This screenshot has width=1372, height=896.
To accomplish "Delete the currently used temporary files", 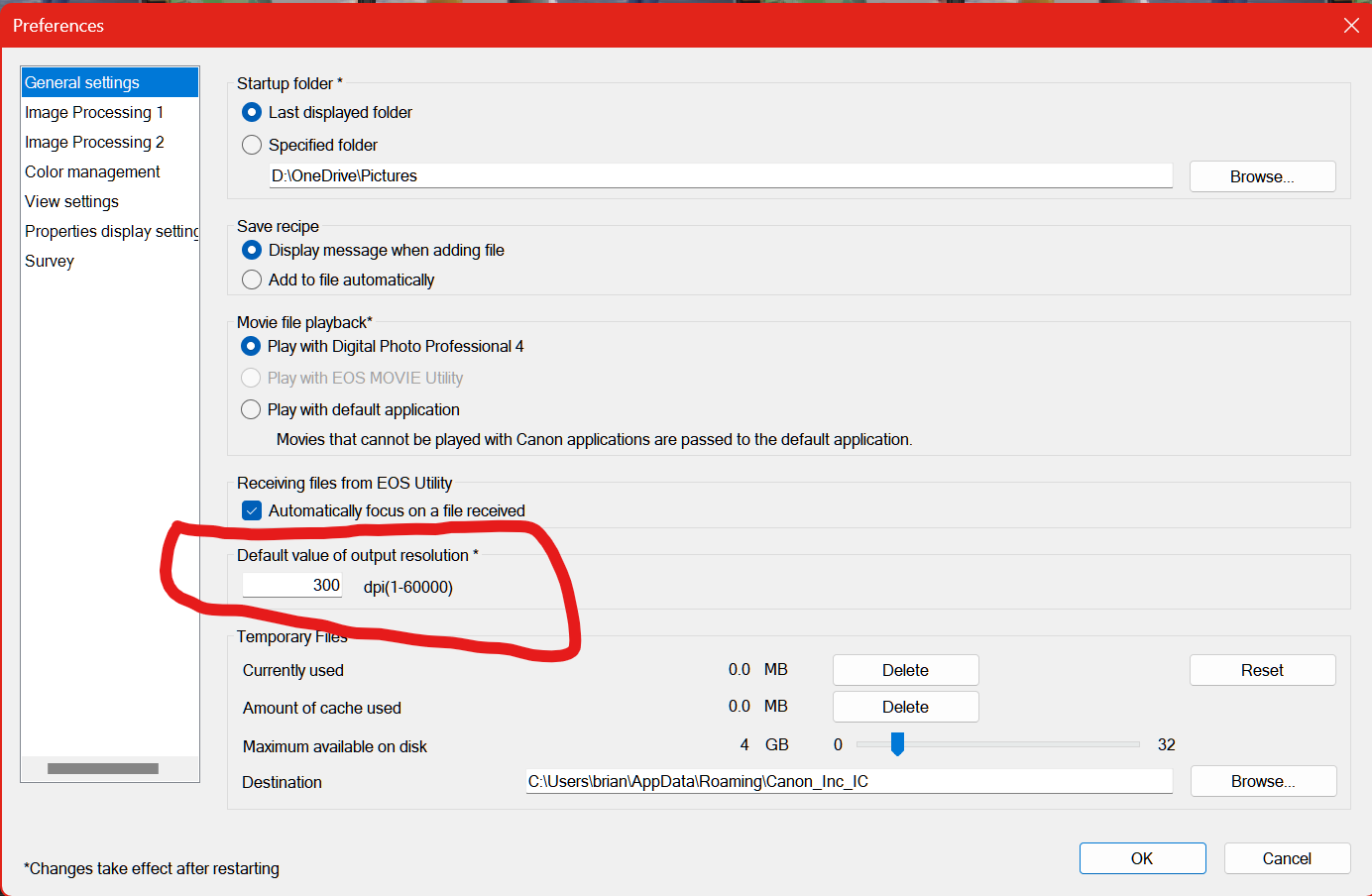I will 905,671.
